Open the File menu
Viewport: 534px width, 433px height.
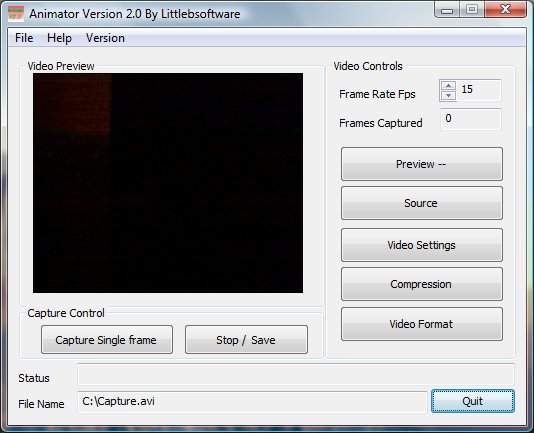coord(24,38)
